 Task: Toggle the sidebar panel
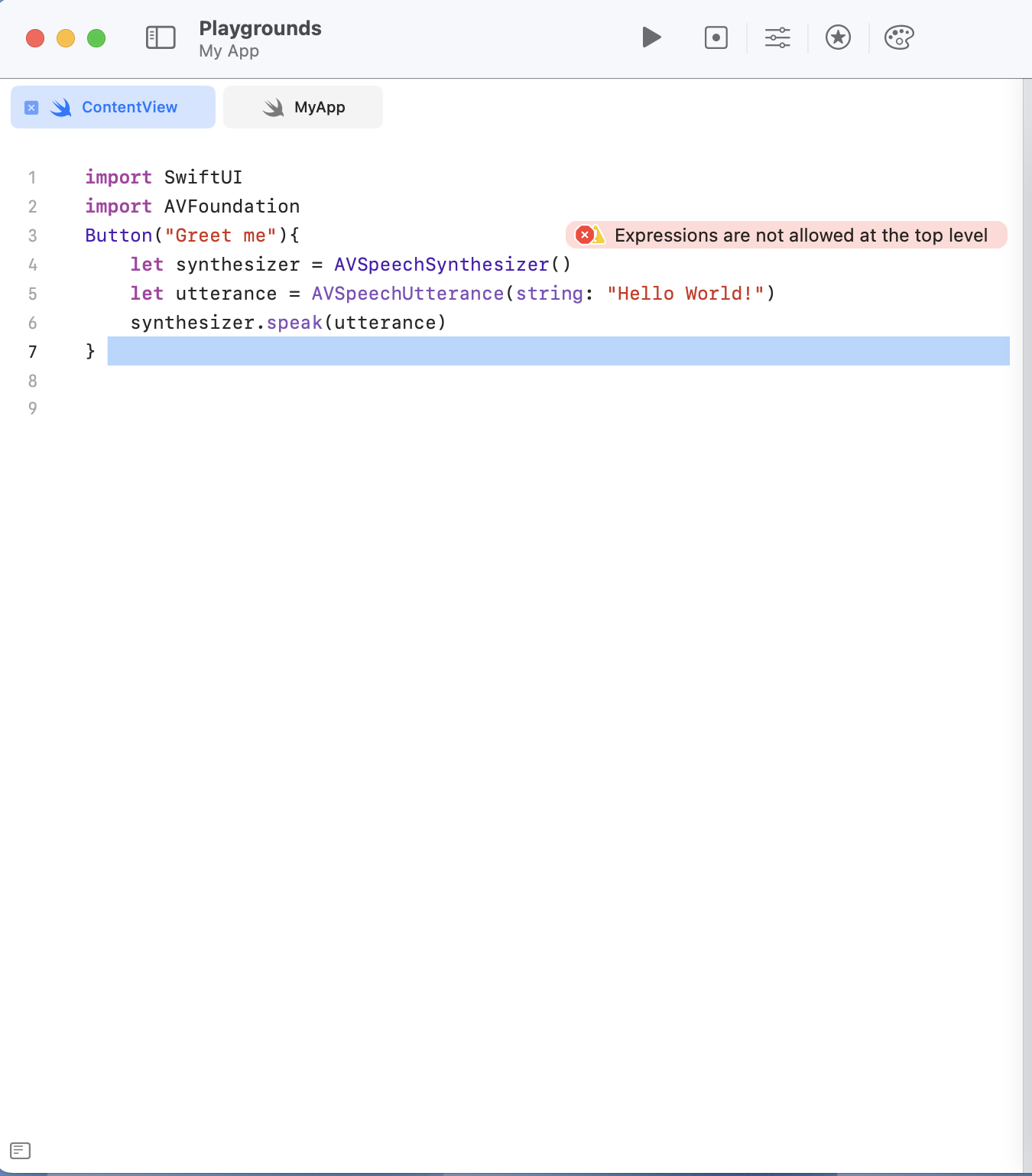coord(161,37)
